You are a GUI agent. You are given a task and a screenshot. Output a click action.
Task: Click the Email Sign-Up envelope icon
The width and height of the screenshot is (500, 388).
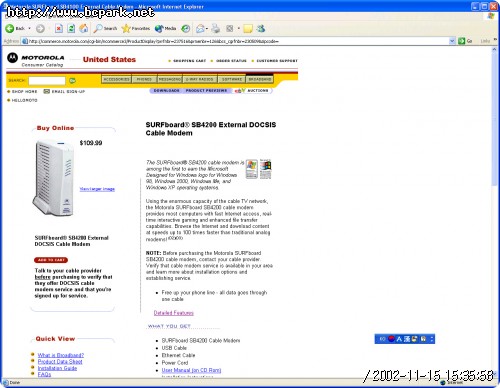pos(47,91)
